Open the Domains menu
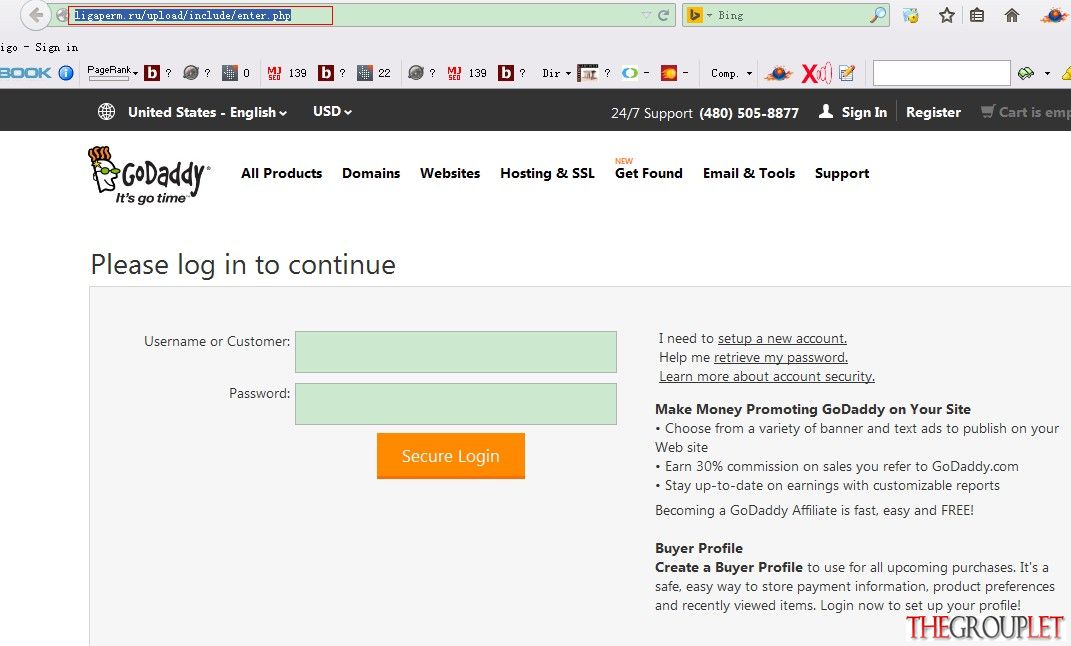The height and width of the screenshot is (646, 1071). (371, 173)
